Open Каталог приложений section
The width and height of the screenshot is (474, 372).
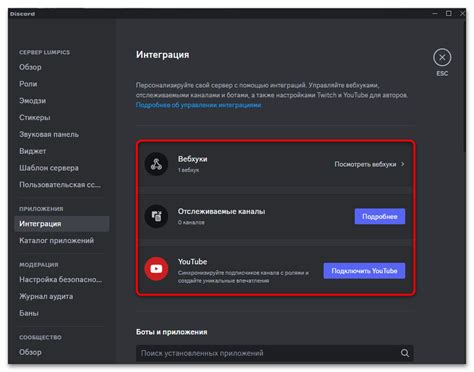click(x=57, y=240)
